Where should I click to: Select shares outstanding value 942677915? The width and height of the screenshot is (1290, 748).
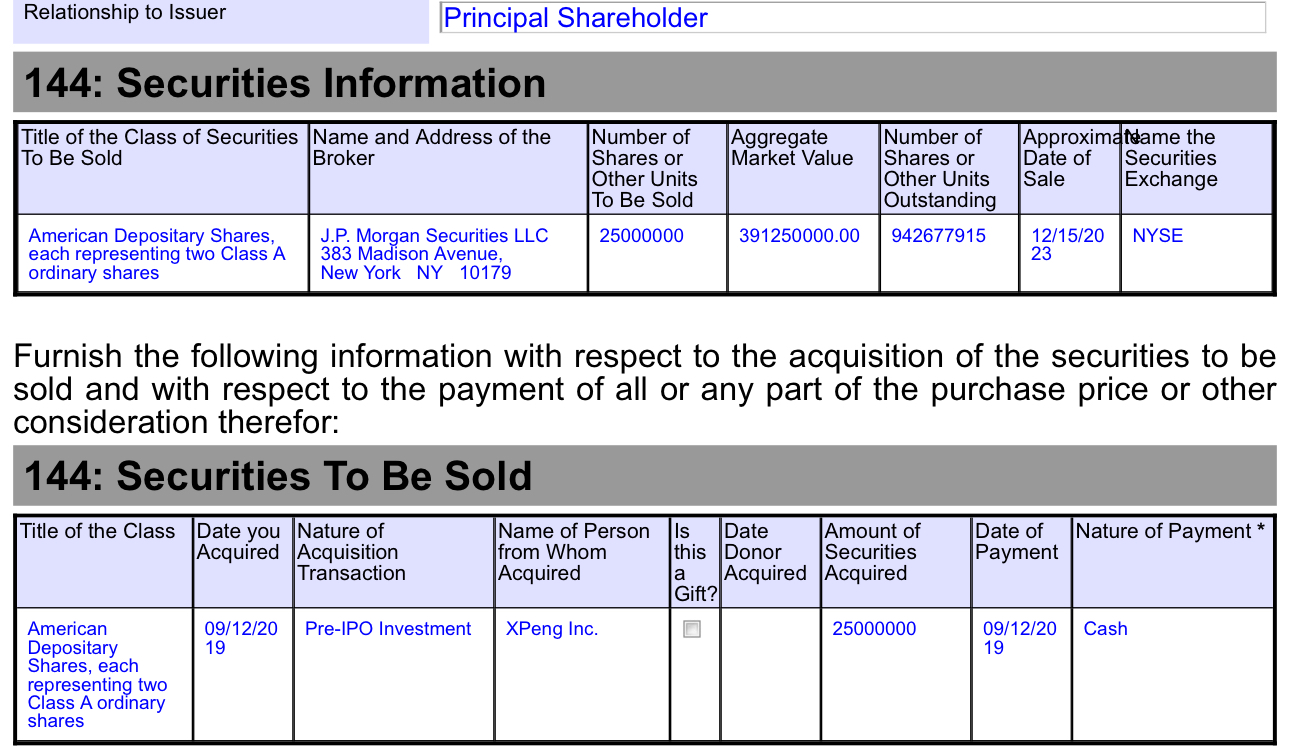pos(938,236)
